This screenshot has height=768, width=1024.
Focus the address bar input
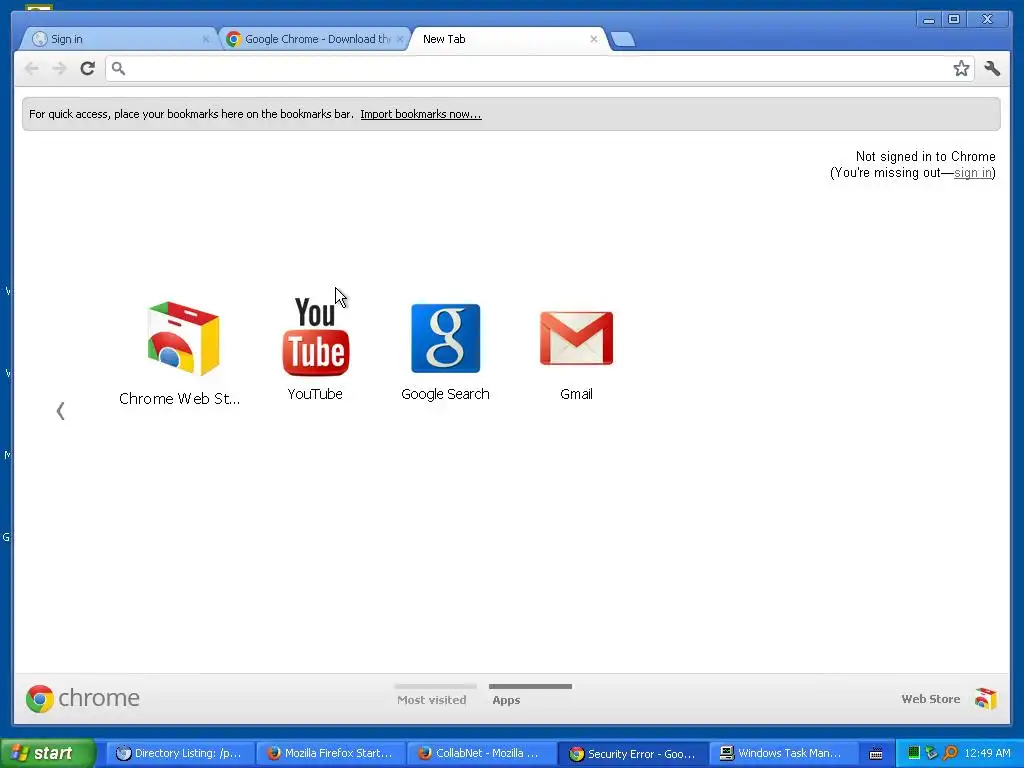(539, 69)
